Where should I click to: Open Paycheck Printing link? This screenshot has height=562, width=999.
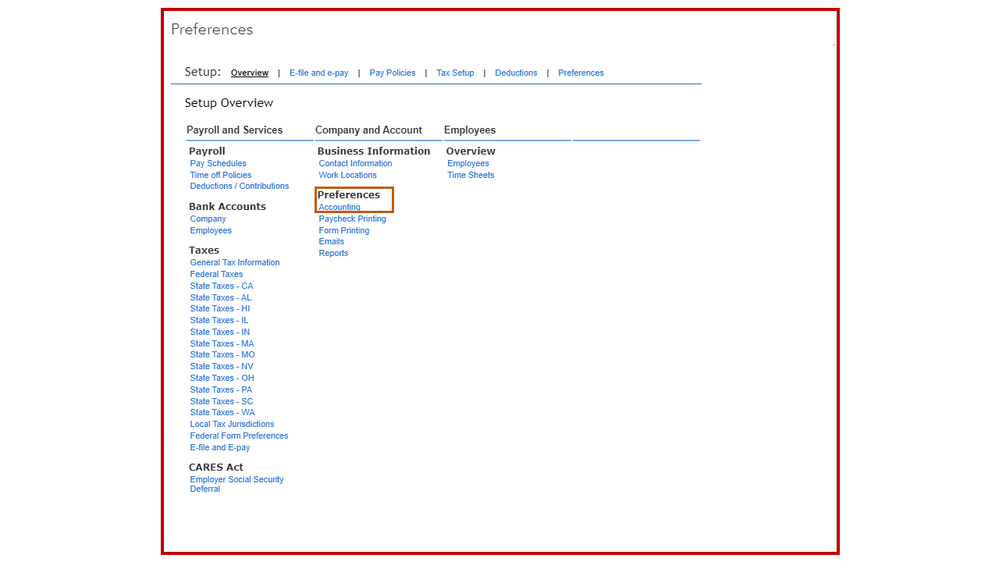click(352, 219)
